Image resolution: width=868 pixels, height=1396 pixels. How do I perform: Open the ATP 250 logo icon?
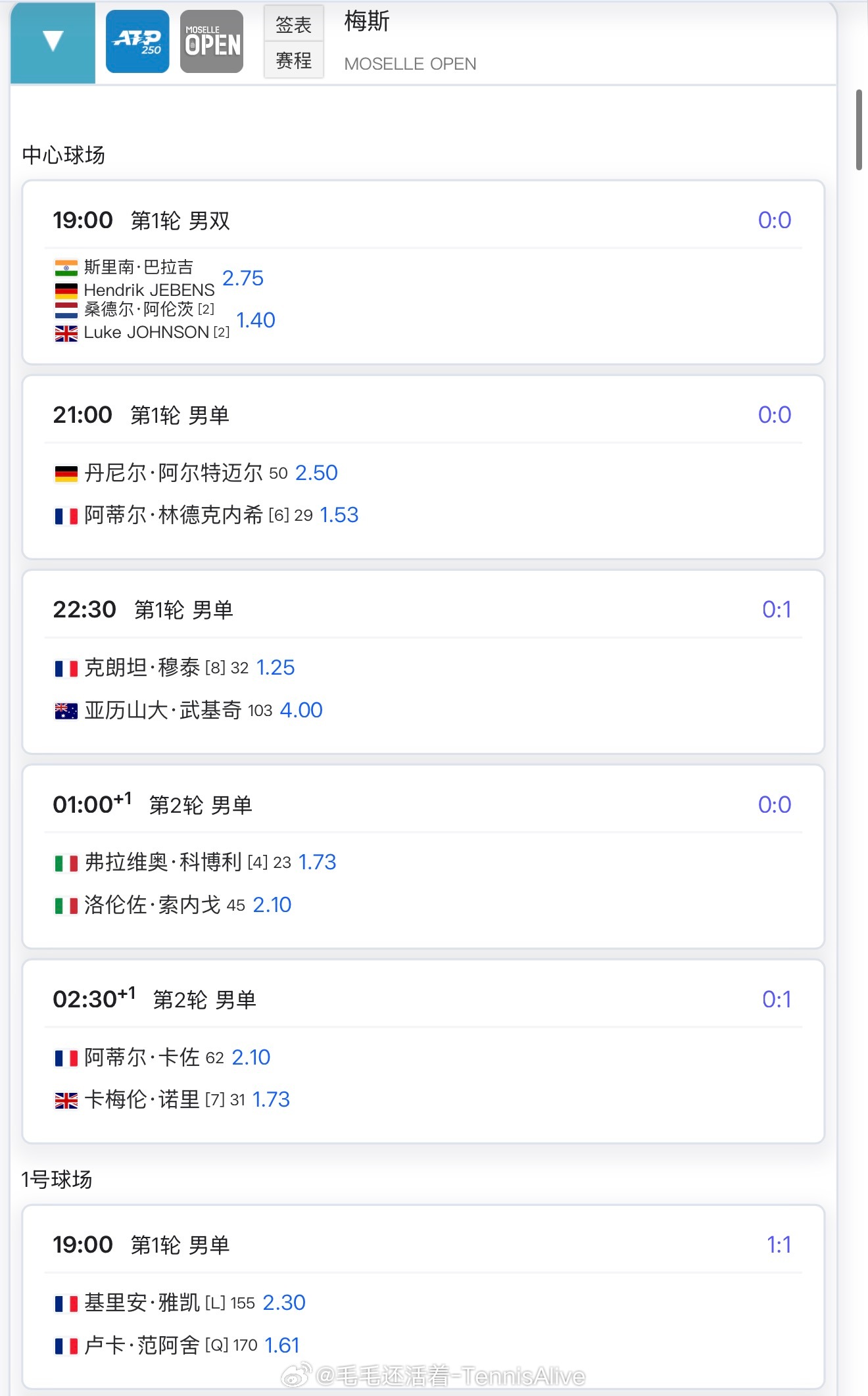click(x=137, y=41)
